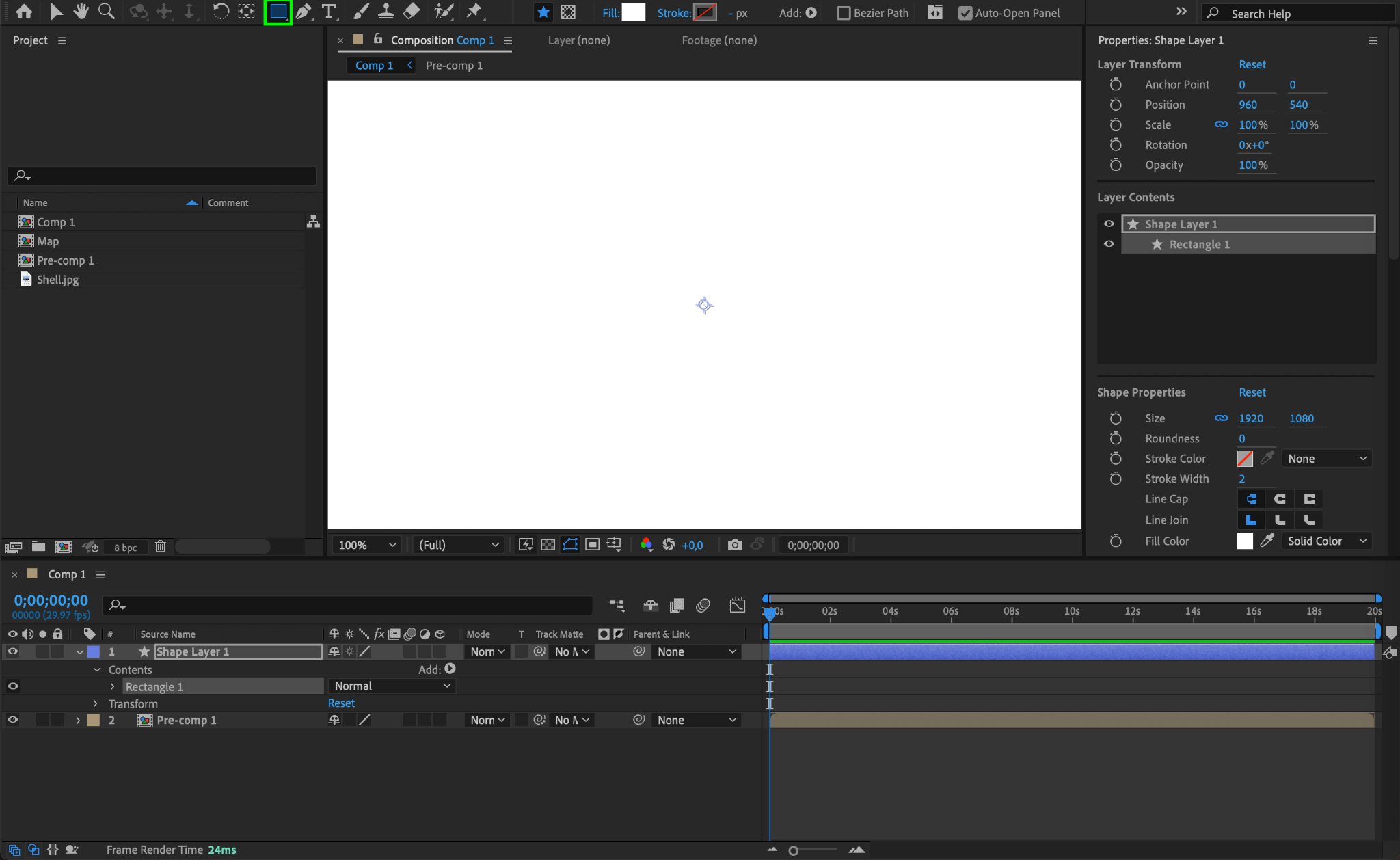Image resolution: width=1400 pixels, height=860 pixels.
Task: Take a snapshot with camera icon
Action: pyautogui.click(x=735, y=545)
